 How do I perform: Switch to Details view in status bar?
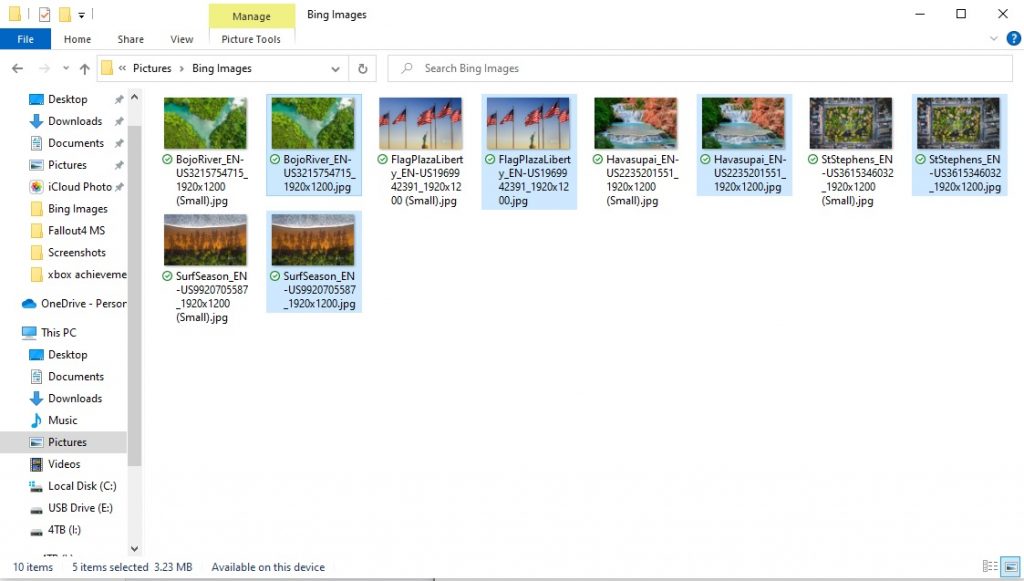(990, 566)
